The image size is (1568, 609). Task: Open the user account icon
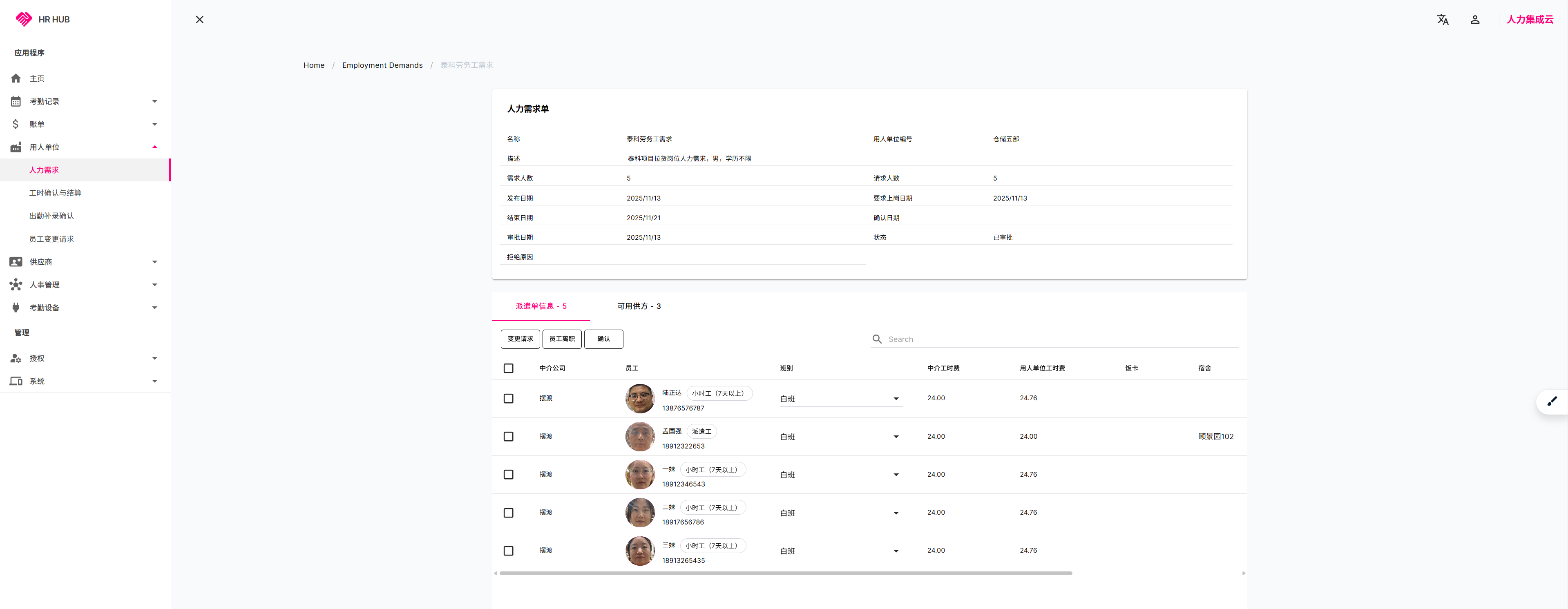point(1474,20)
